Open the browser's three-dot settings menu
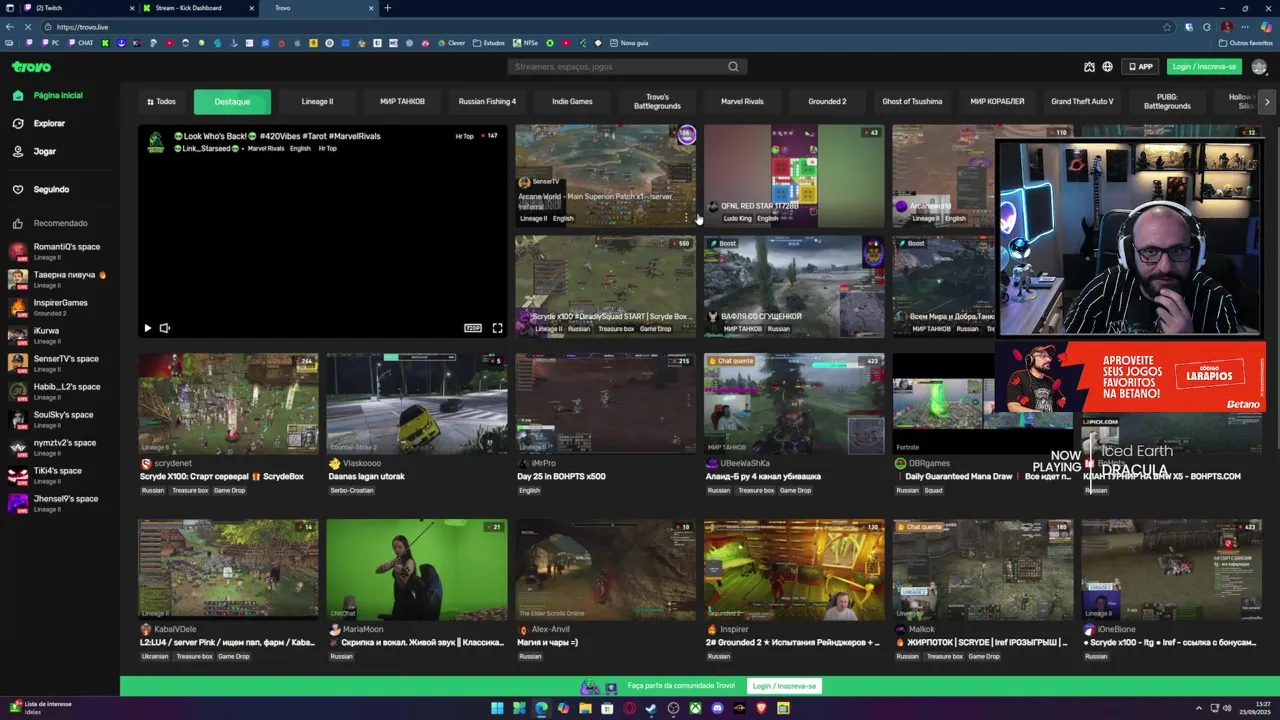This screenshot has width=1280, height=720. pyautogui.click(x=1246, y=27)
